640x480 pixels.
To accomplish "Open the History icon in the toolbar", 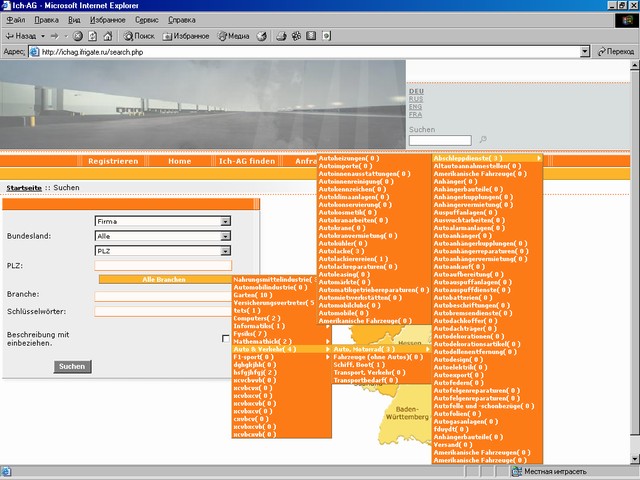I will coord(262,36).
